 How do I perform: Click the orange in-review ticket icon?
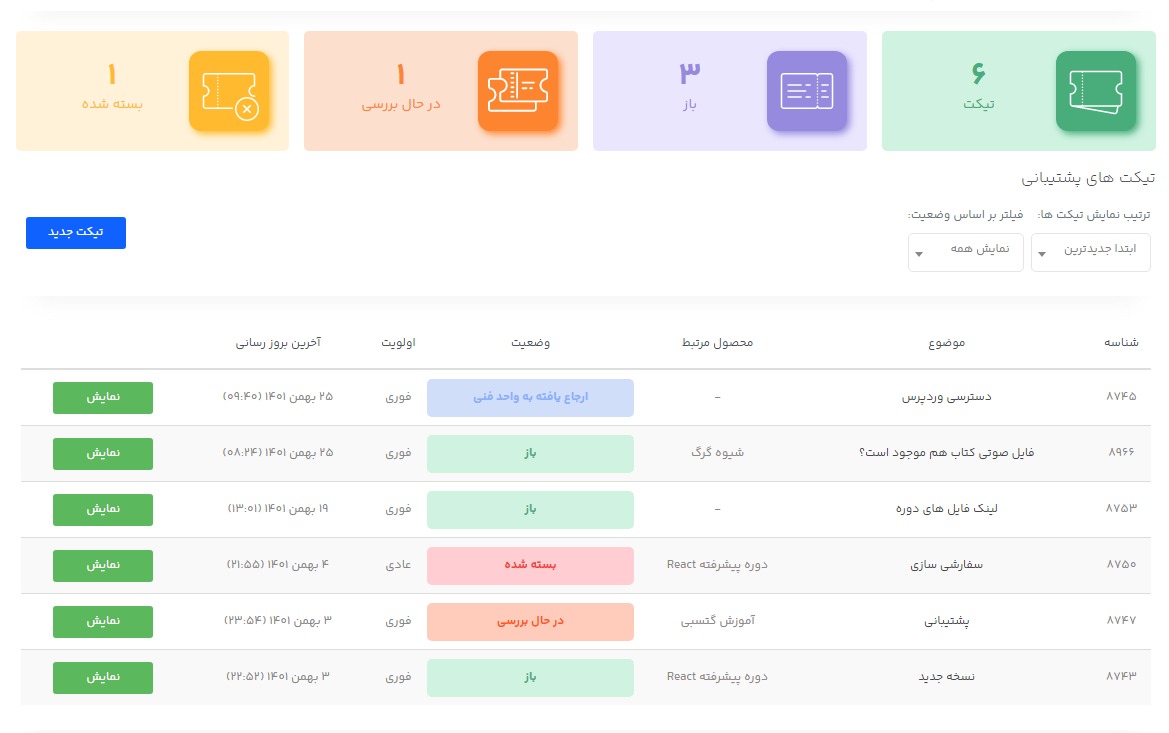pos(517,91)
